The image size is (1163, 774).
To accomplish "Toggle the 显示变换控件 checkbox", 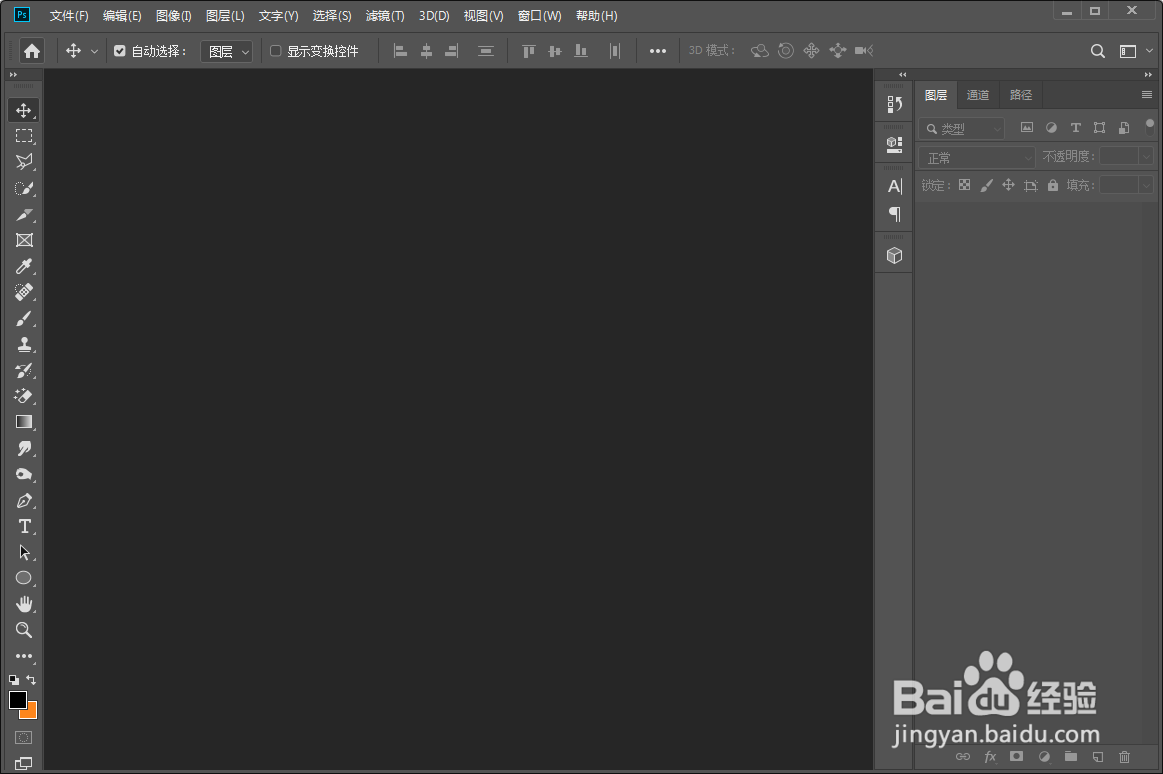I will pyautogui.click(x=275, y=51).
